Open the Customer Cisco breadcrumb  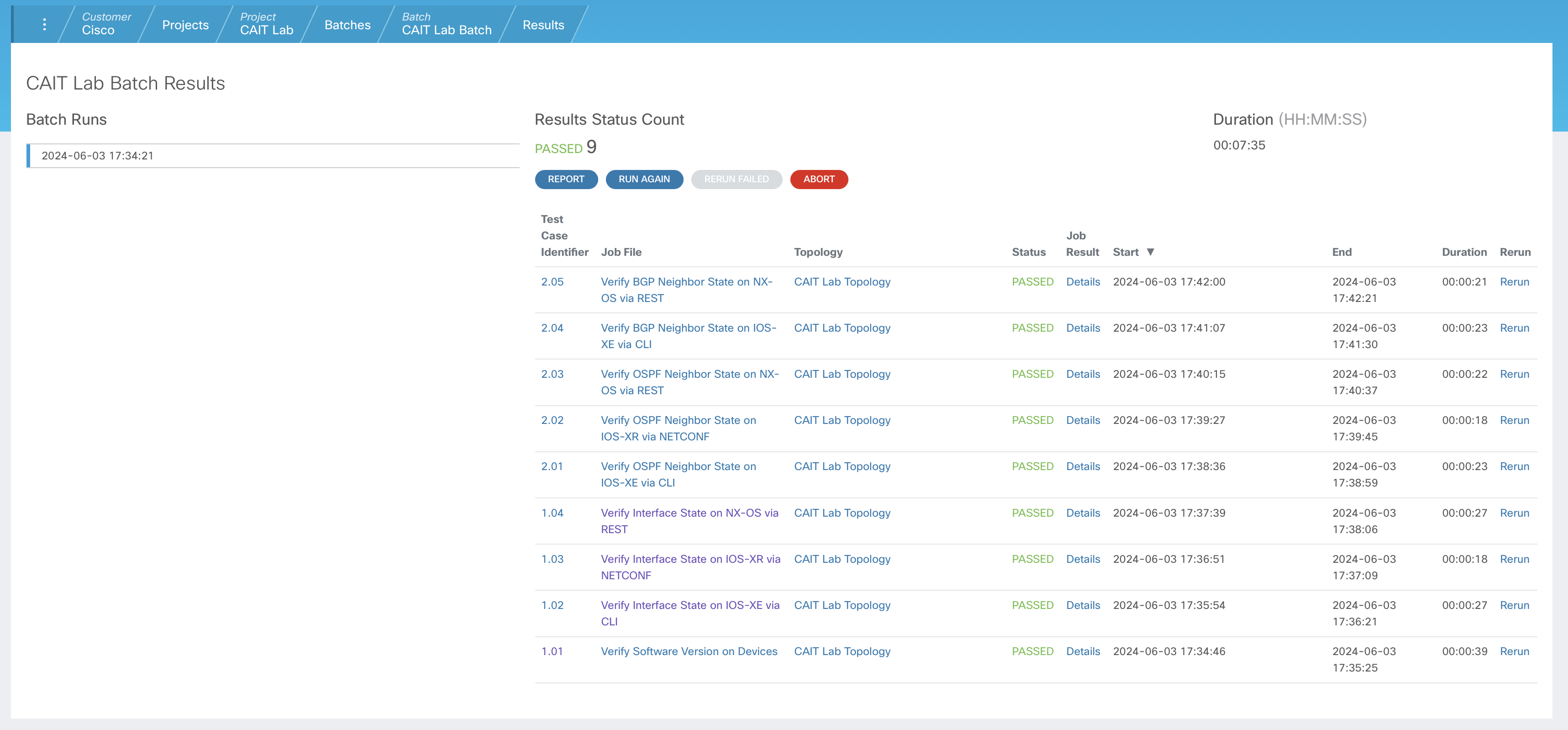coord(106,24)
